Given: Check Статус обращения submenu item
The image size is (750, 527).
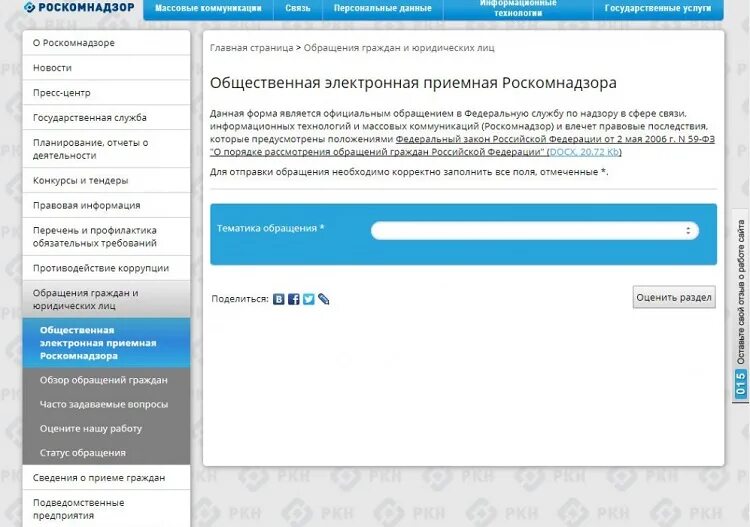Looking at the screenshot, I should pyautogui.click(x=106, y=453).
